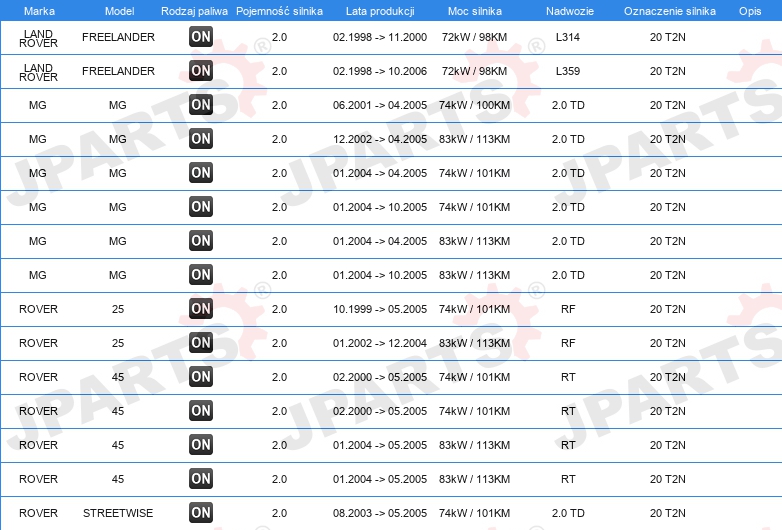Click the ON icon for MG 12.2002 row

tap(201, 138)
